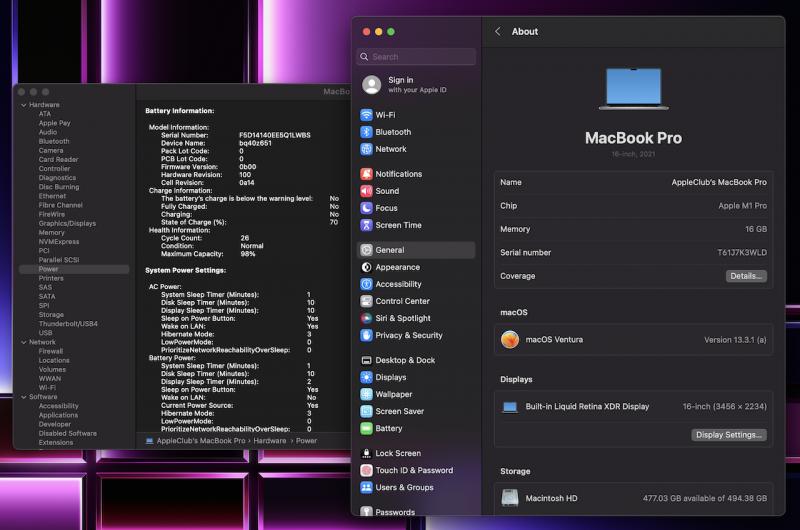Open Privacy & Security settings pane
This screenshot has height=530, width=800.
point(408,335)
